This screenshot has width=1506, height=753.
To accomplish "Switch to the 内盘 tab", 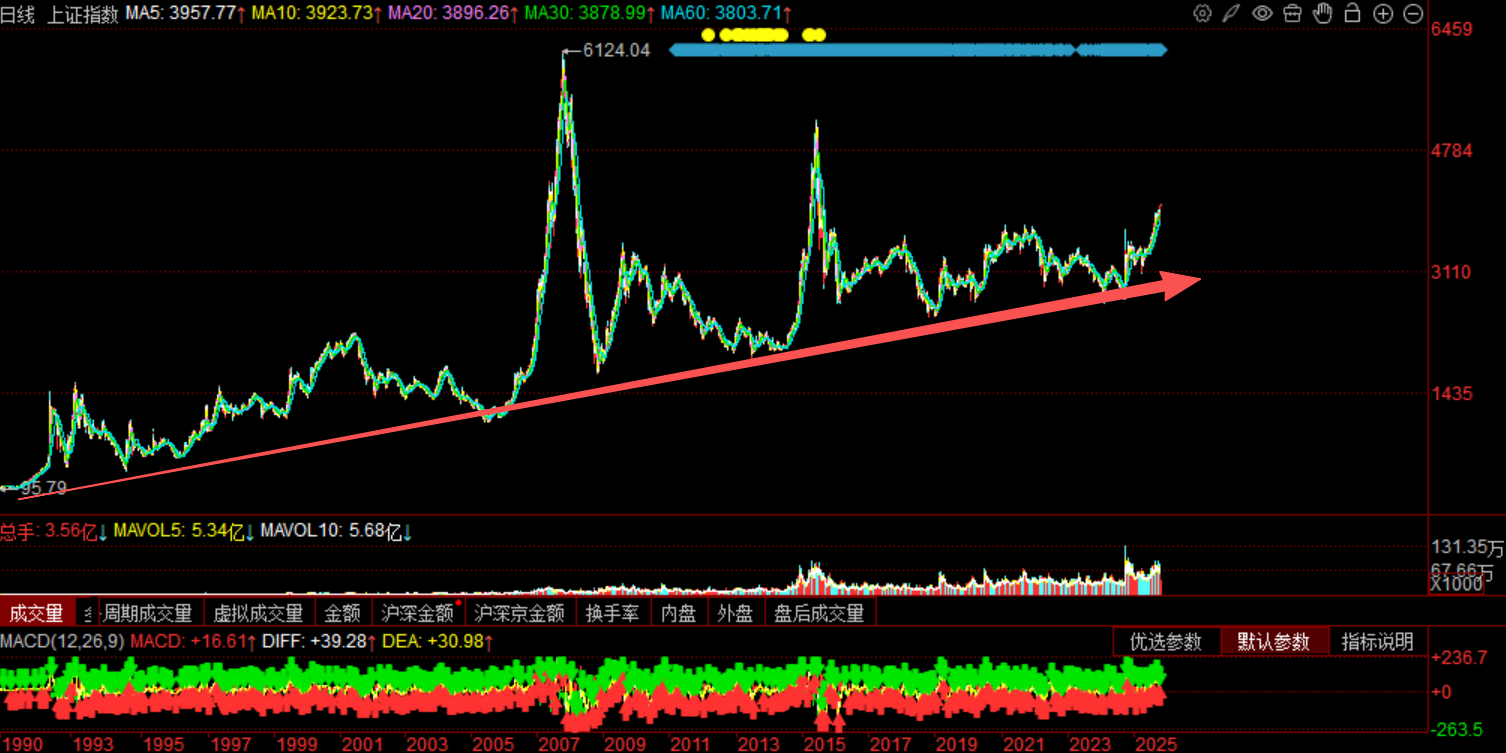I will [679, 613].
